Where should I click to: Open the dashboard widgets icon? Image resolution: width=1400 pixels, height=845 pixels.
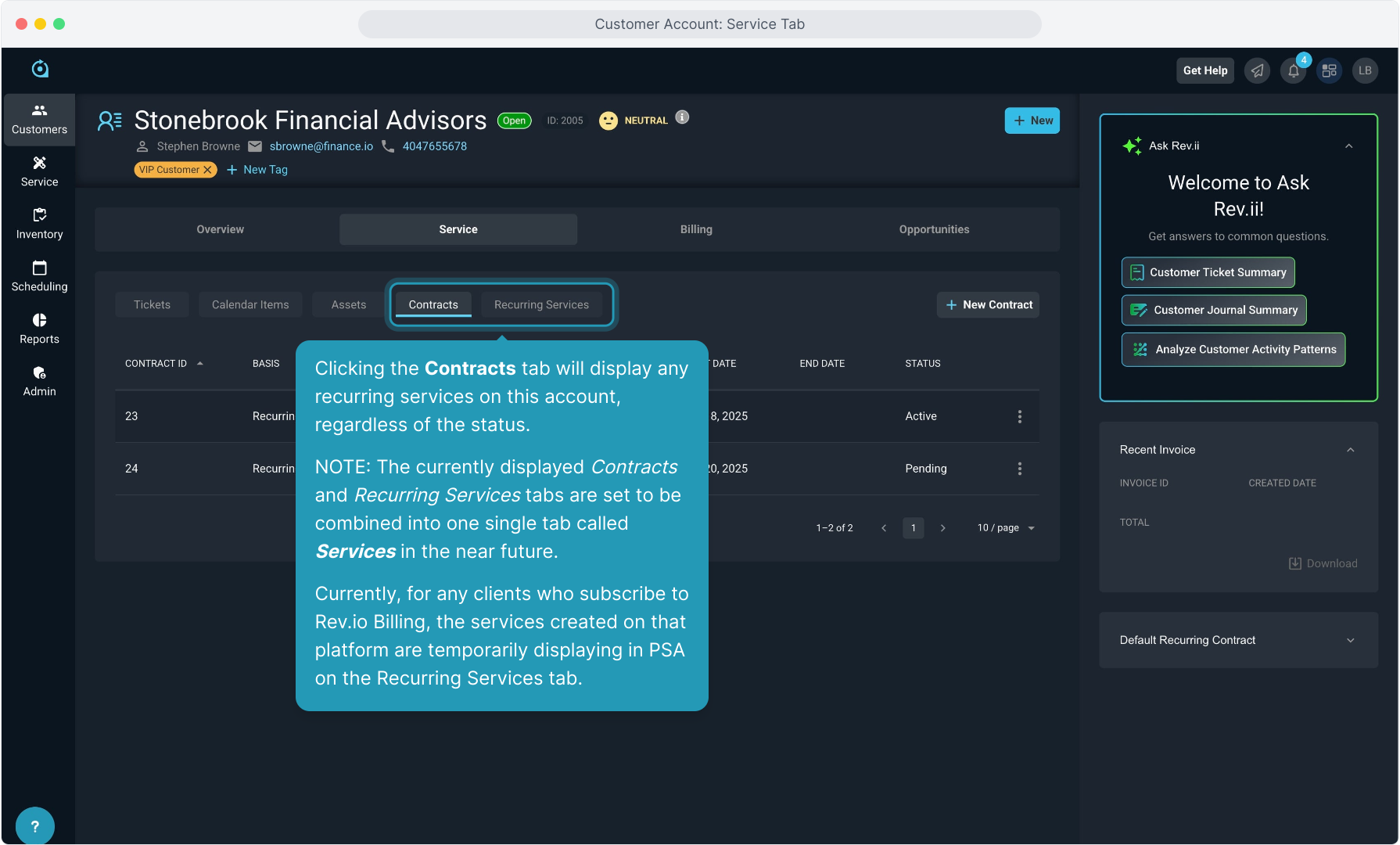pyautogui.click(x=1329, y=71)
